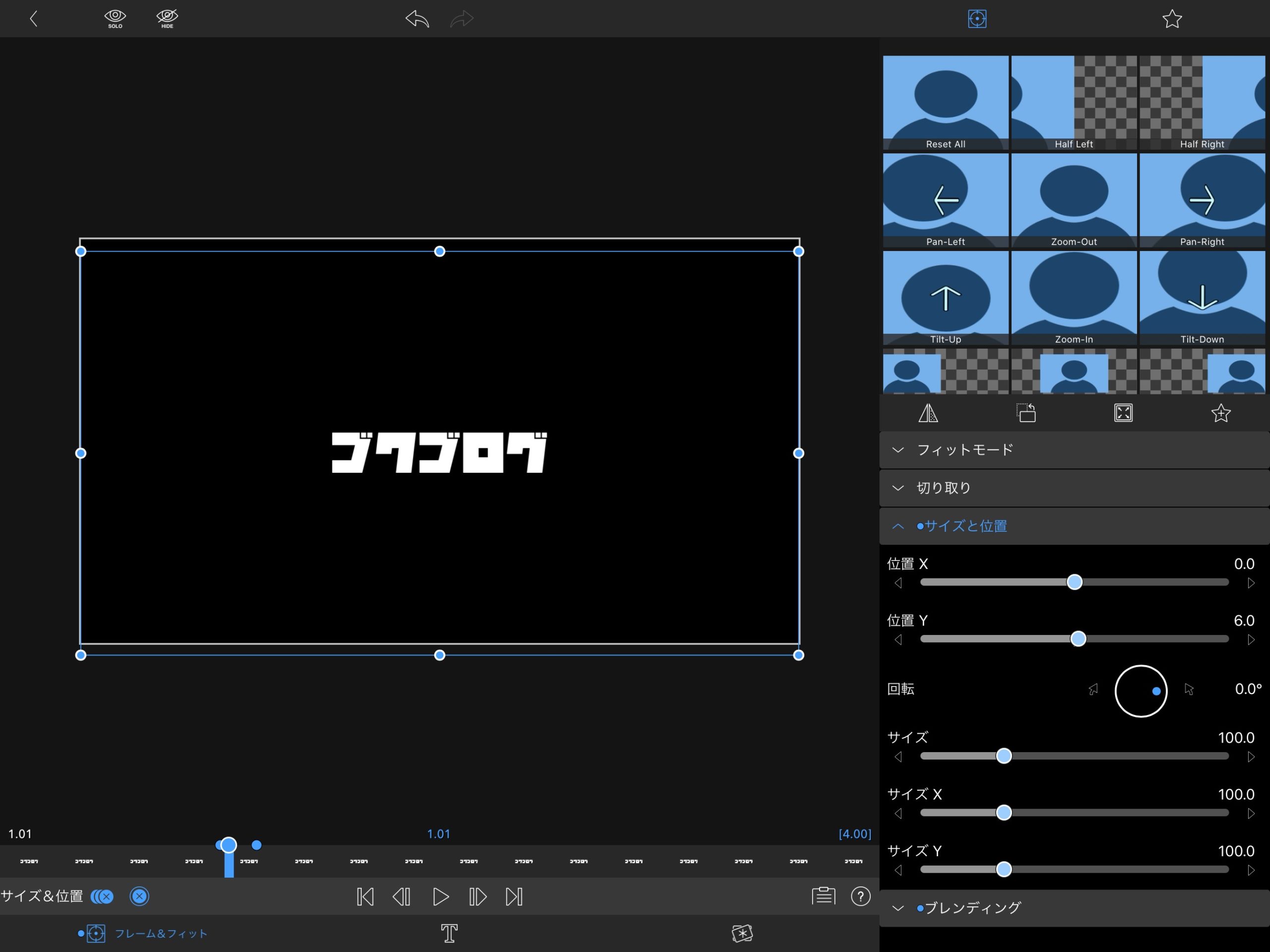Collapse the サイズと位置 section
1270x952 pixels.
pyautogui.click(x=1074, y=526)
